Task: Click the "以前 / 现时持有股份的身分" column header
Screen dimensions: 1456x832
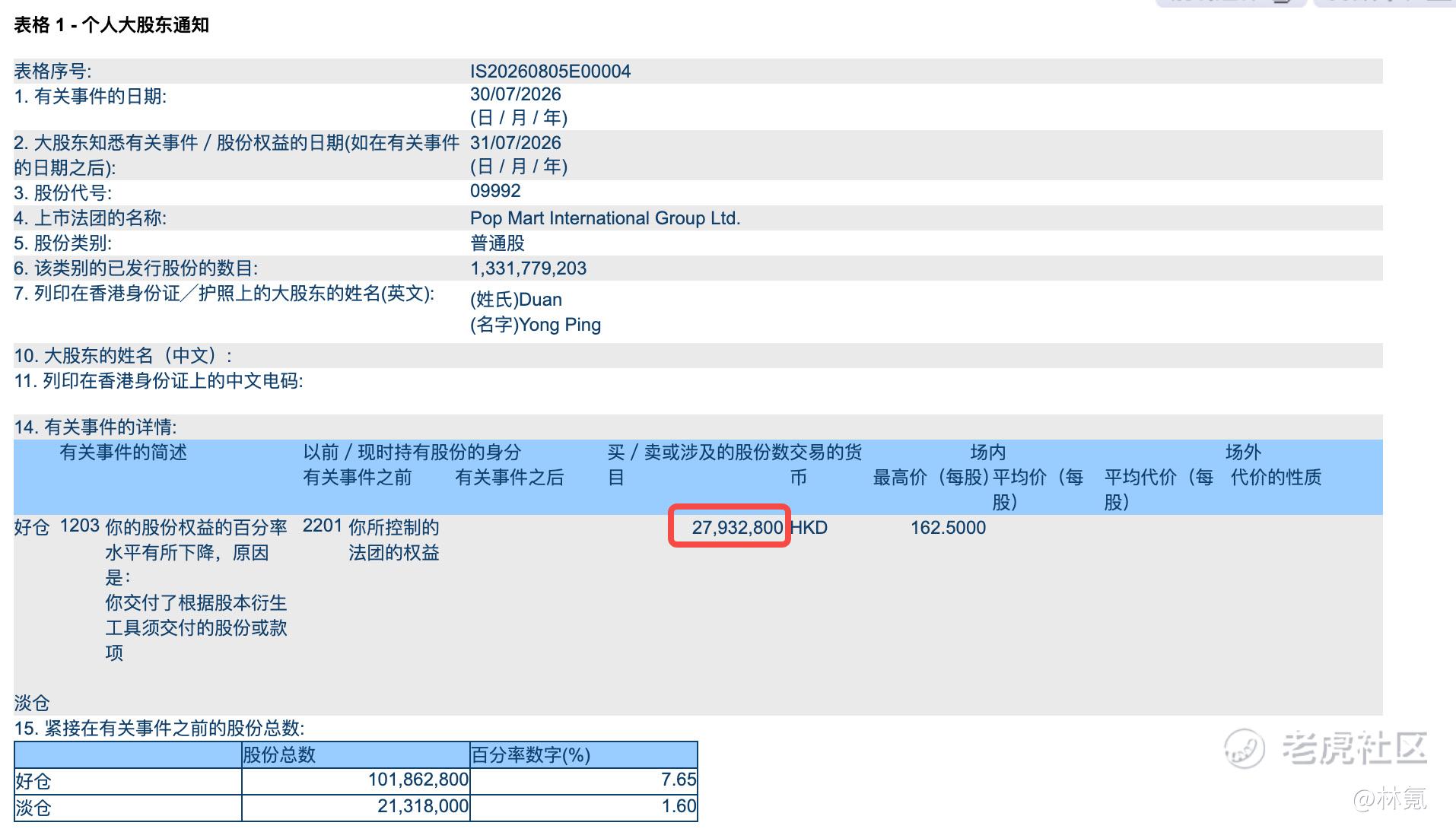Action: [412, 453]
